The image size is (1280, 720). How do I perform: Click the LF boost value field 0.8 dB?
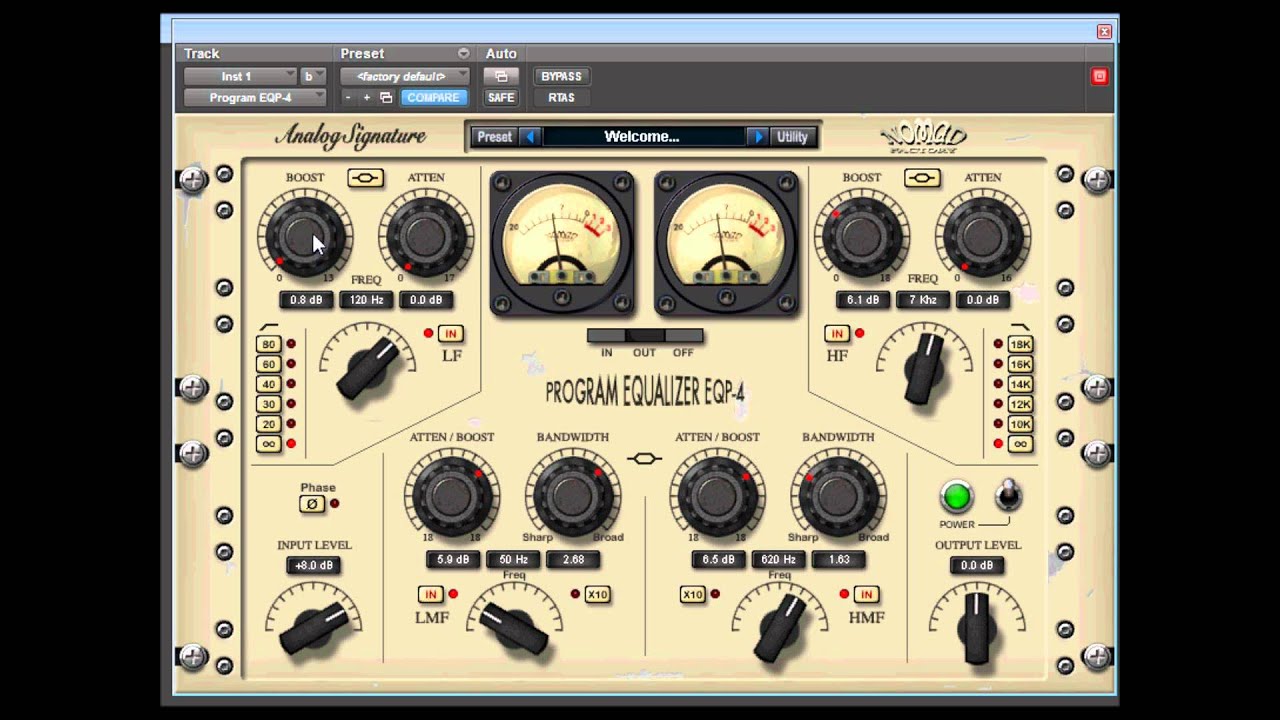tap(306, 300)
